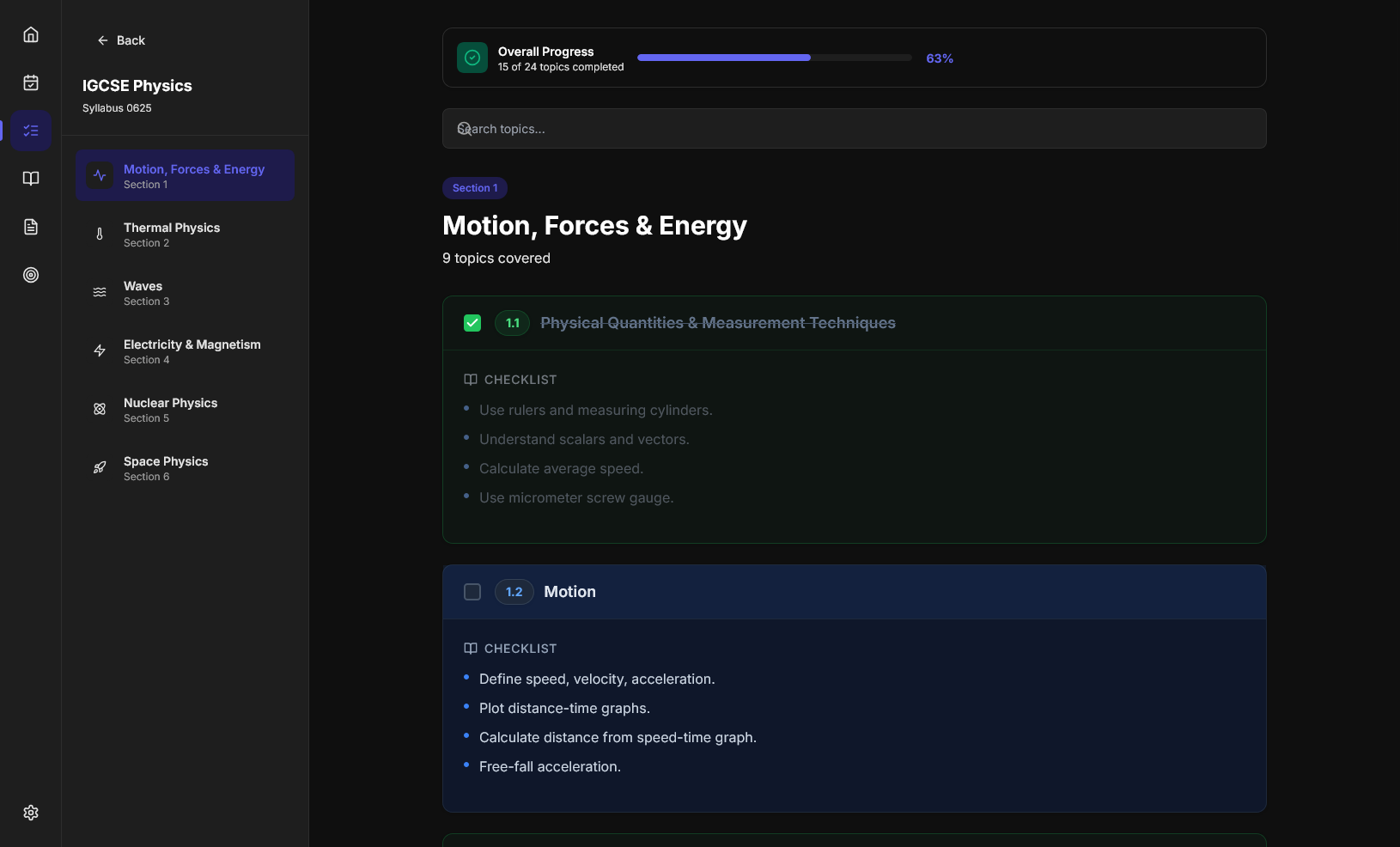Click the document icon in left rail
This screenshot has width=1400, height=847.
(31, 227)
